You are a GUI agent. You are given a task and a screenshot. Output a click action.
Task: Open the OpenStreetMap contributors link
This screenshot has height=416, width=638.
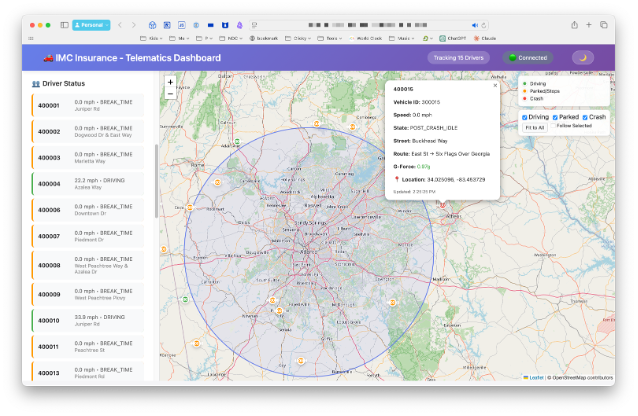(582, 378)
